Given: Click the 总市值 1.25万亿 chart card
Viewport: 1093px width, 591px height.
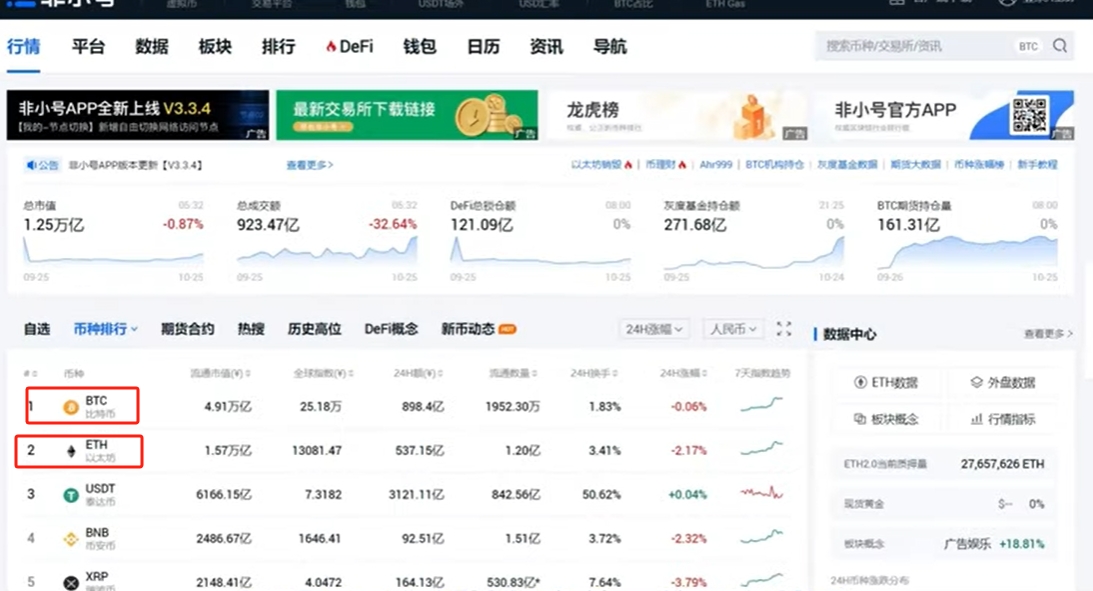Looking at the screenshot, I should tap(113, 240).
